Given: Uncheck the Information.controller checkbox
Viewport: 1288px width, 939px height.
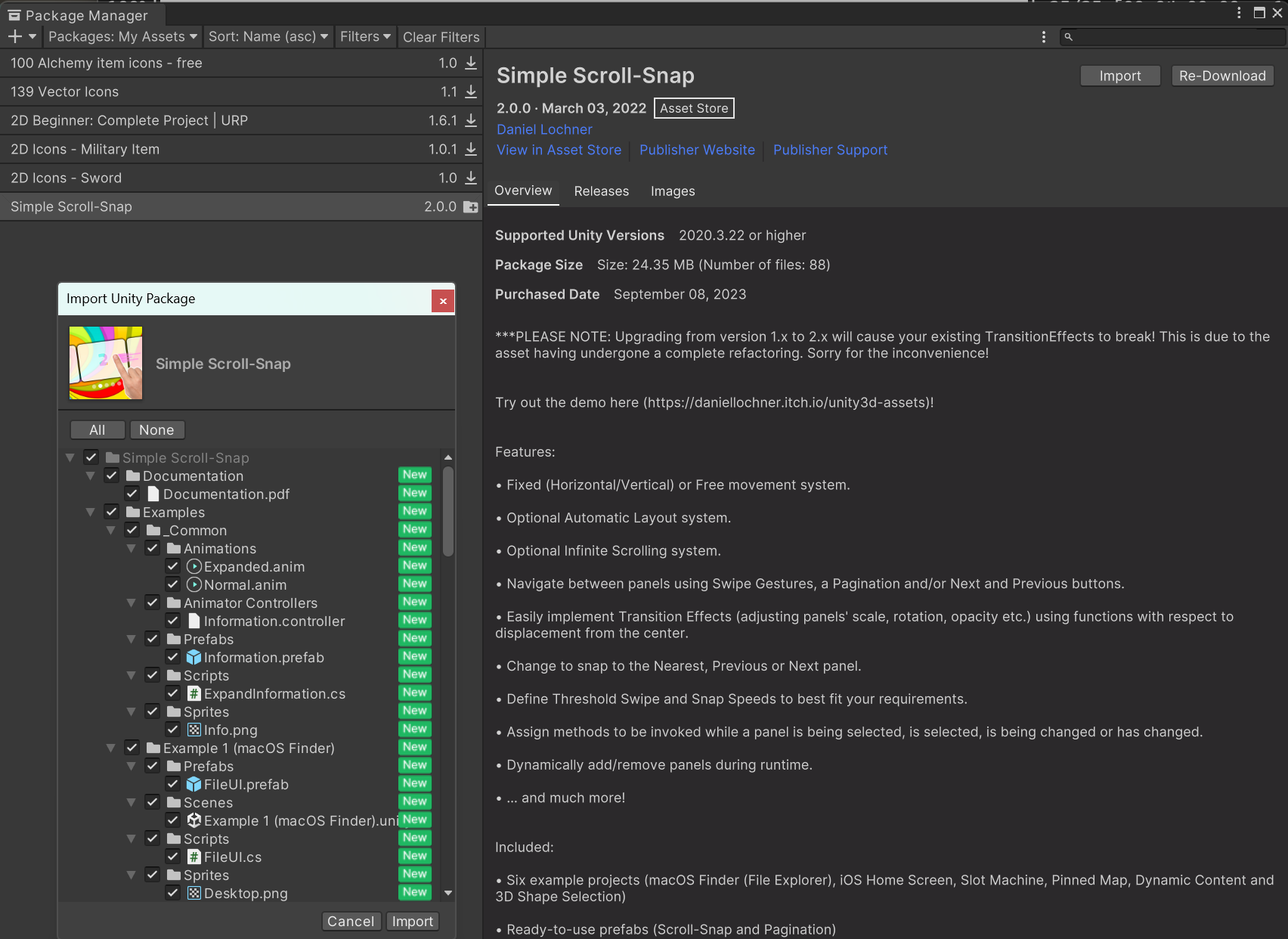Looking at the screenshot, I should coord(172,621).
